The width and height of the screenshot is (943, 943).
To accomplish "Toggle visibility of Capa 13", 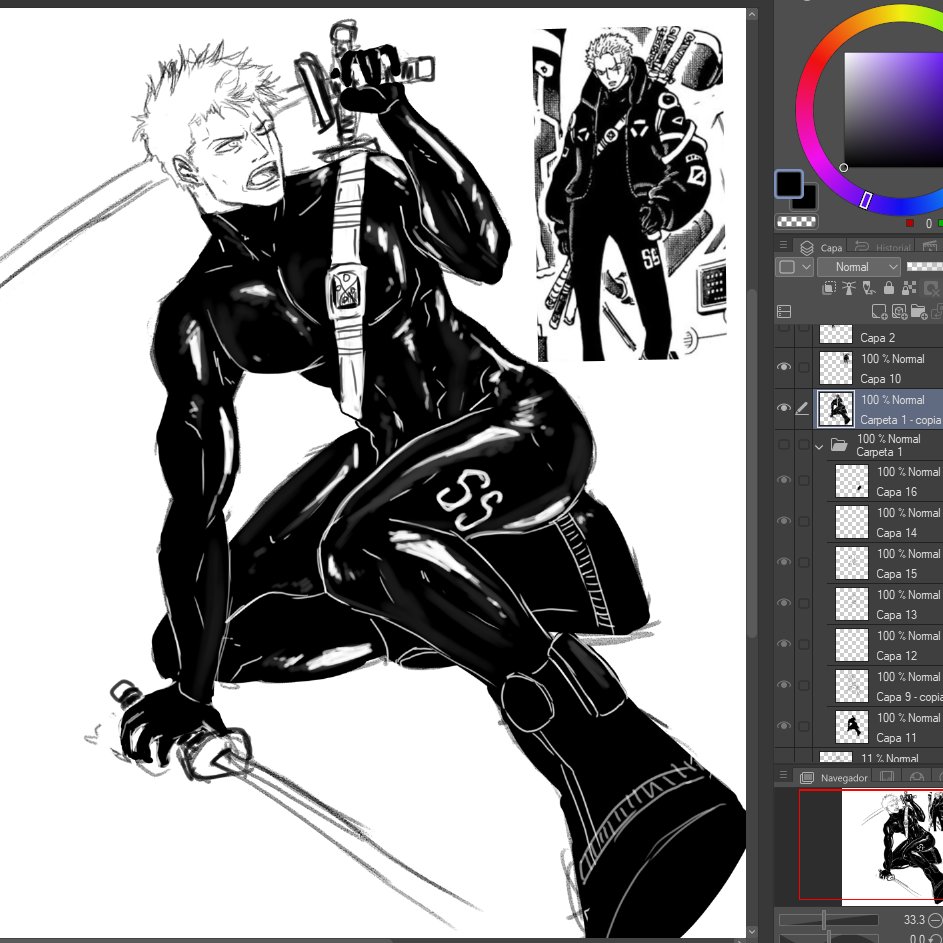I will tap(784, 603).
